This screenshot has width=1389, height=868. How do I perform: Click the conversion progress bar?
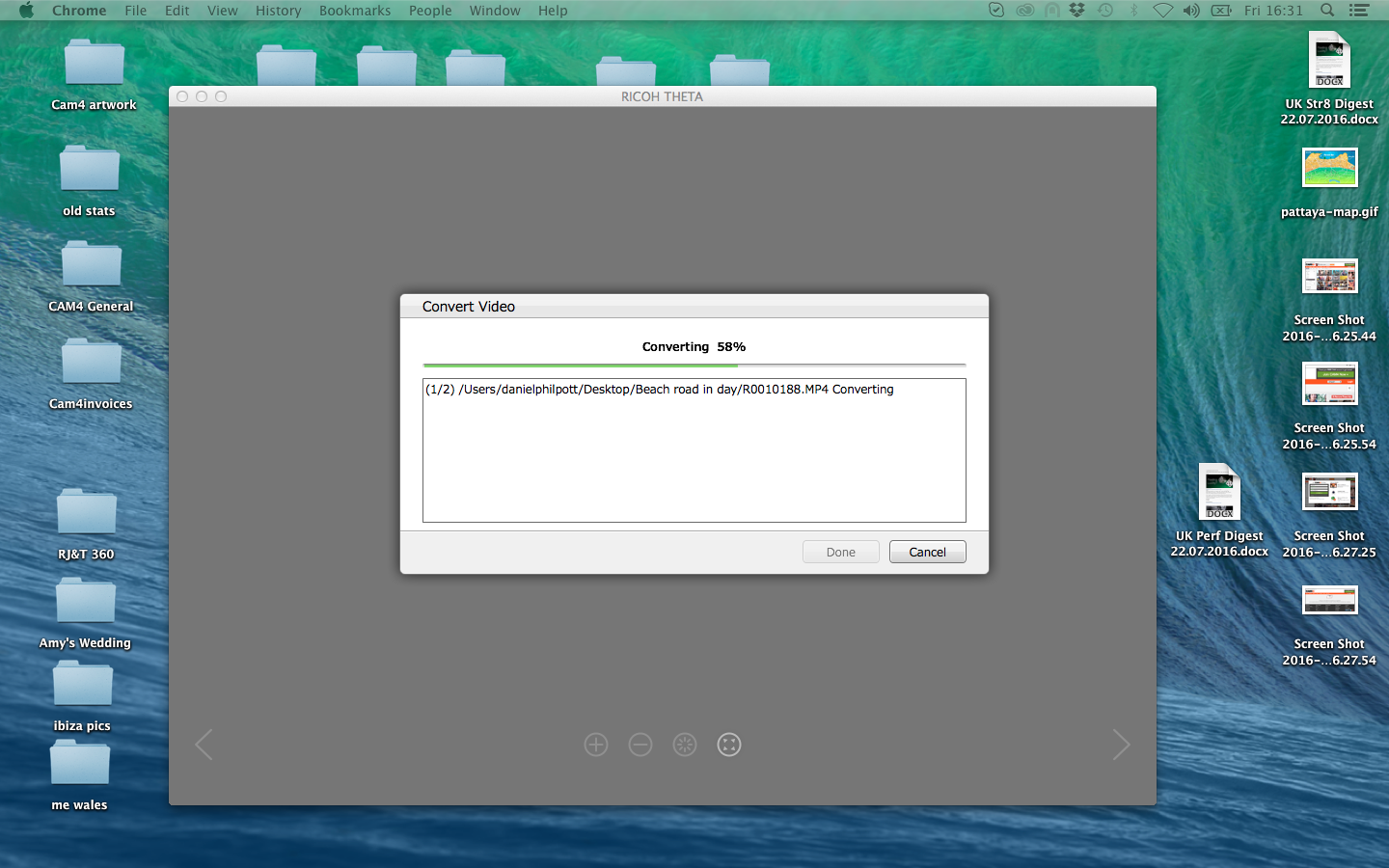[x=694, y=366]
